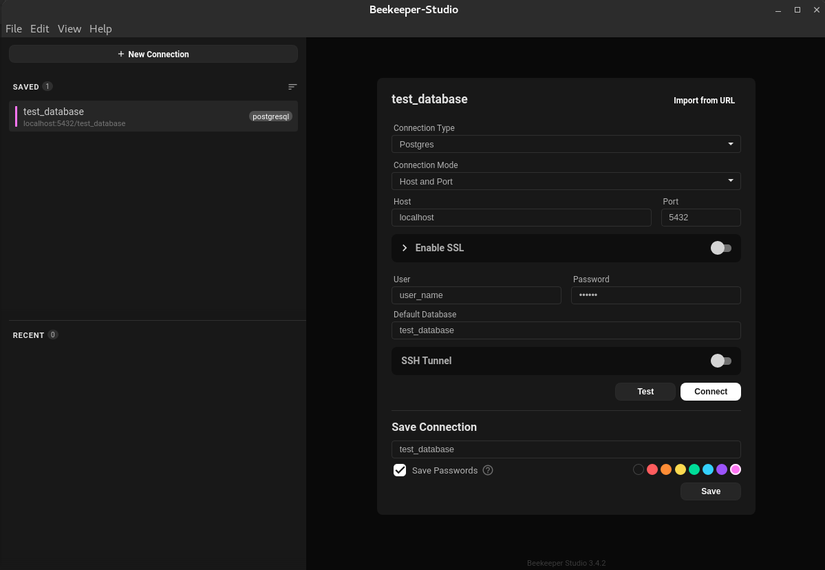Select the orange color swatch

pos(666,469)
